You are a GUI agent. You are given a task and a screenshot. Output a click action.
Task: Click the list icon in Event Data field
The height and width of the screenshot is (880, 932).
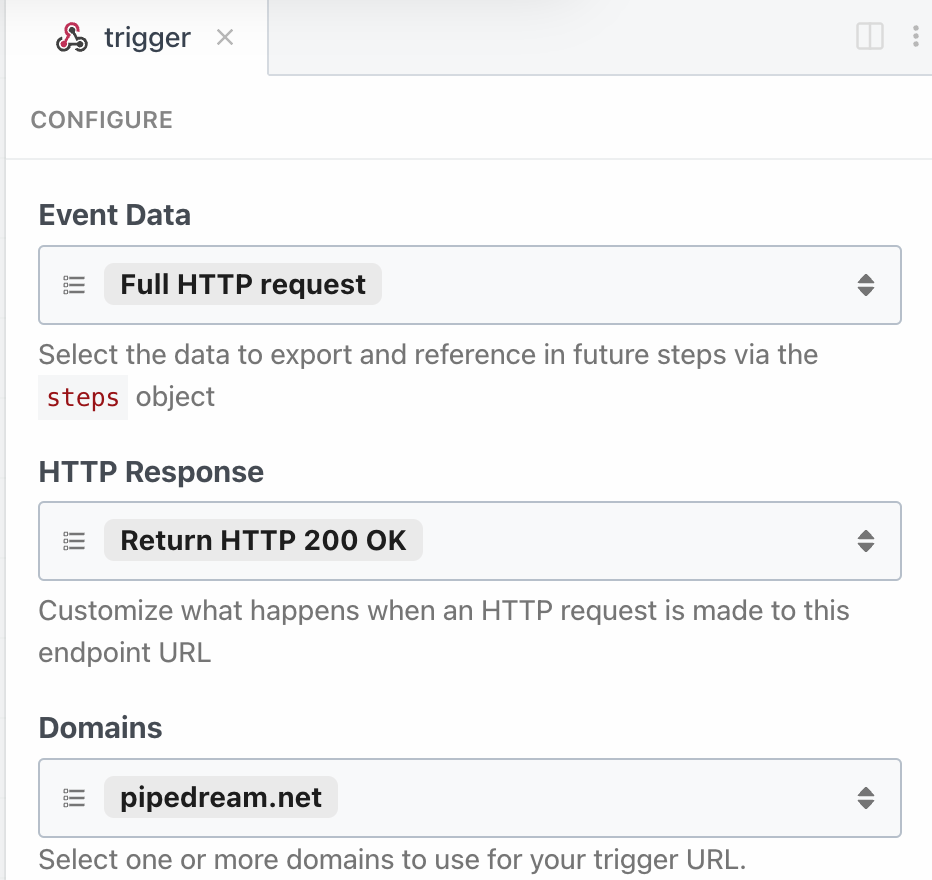pos(73,285)
